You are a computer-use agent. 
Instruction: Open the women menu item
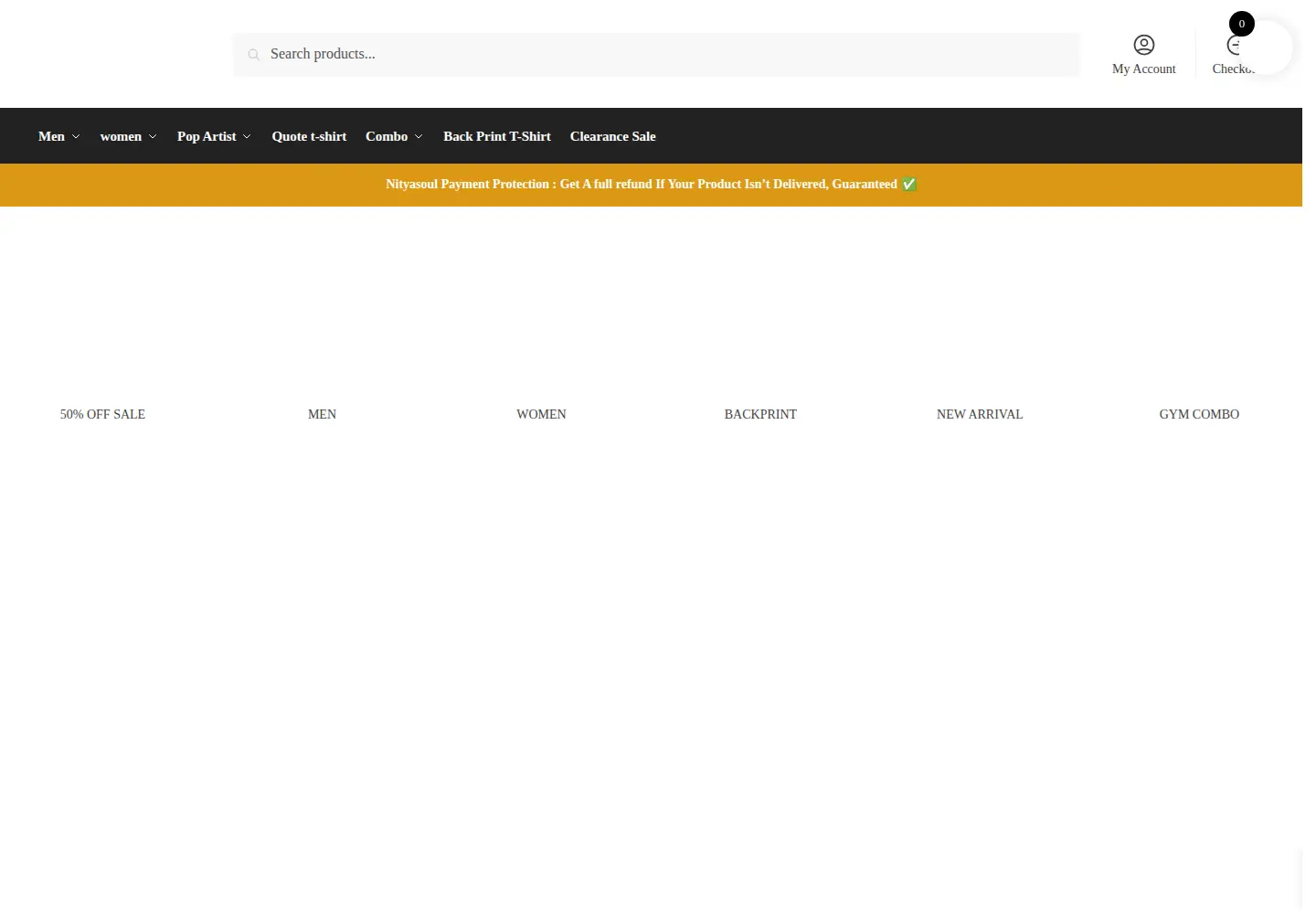tap(121, 136)
